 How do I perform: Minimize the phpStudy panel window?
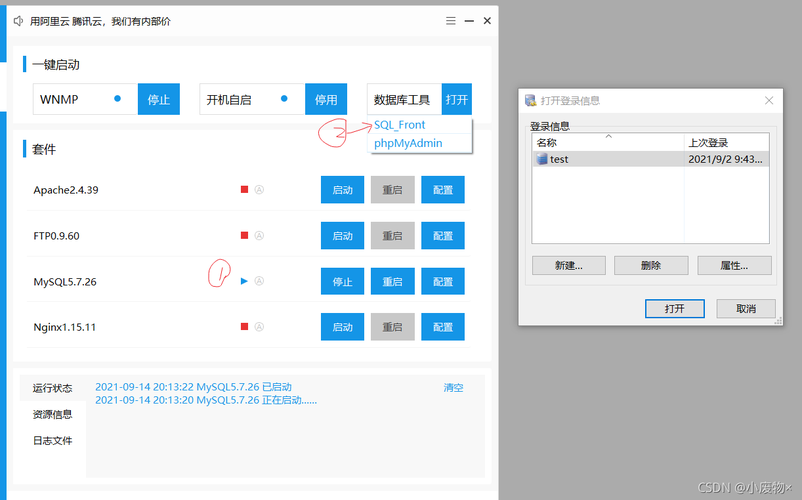coord(469,21)
